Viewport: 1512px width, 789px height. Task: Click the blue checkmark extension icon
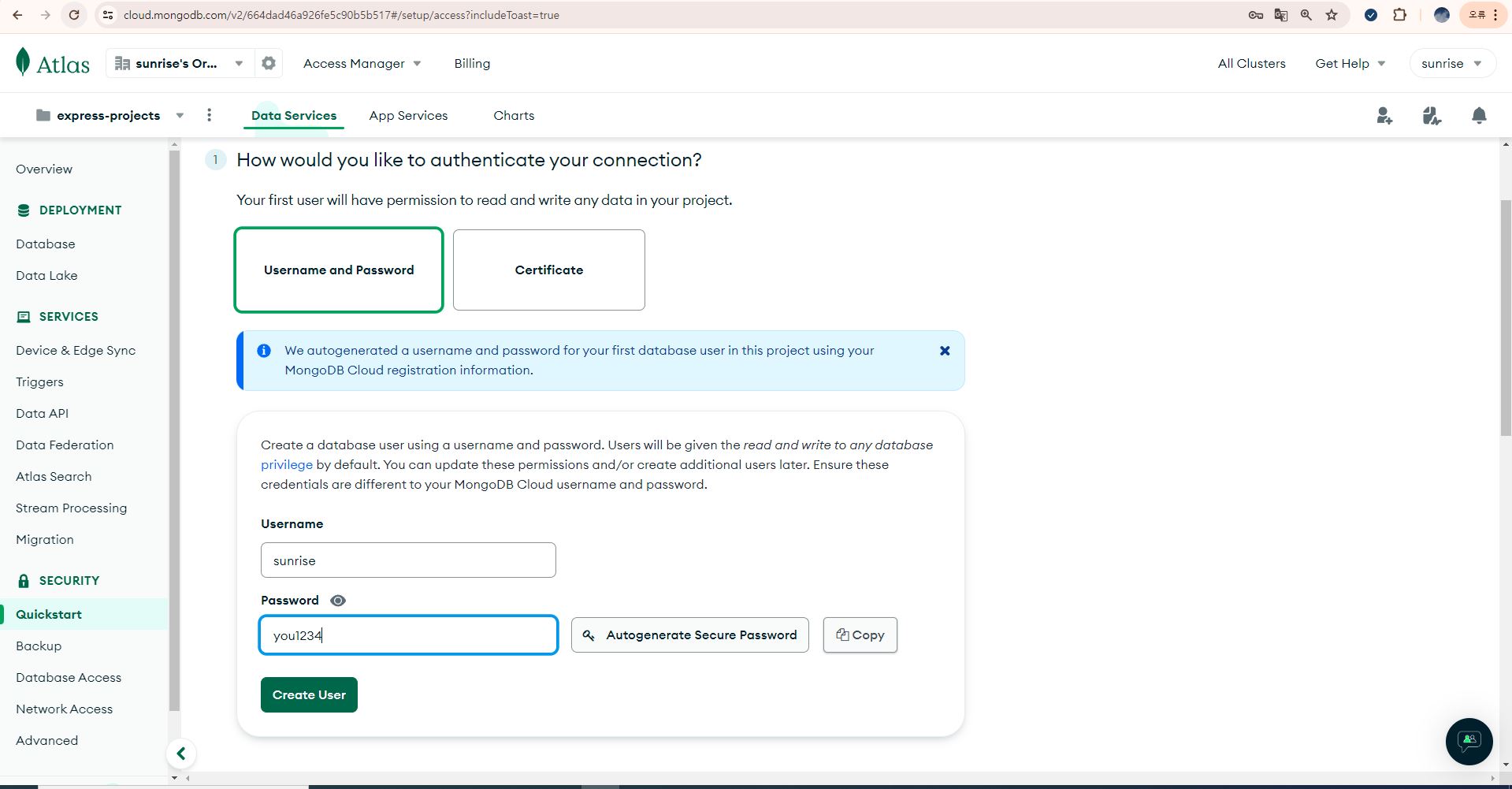pyautogui.click(x=1371, y=15)
